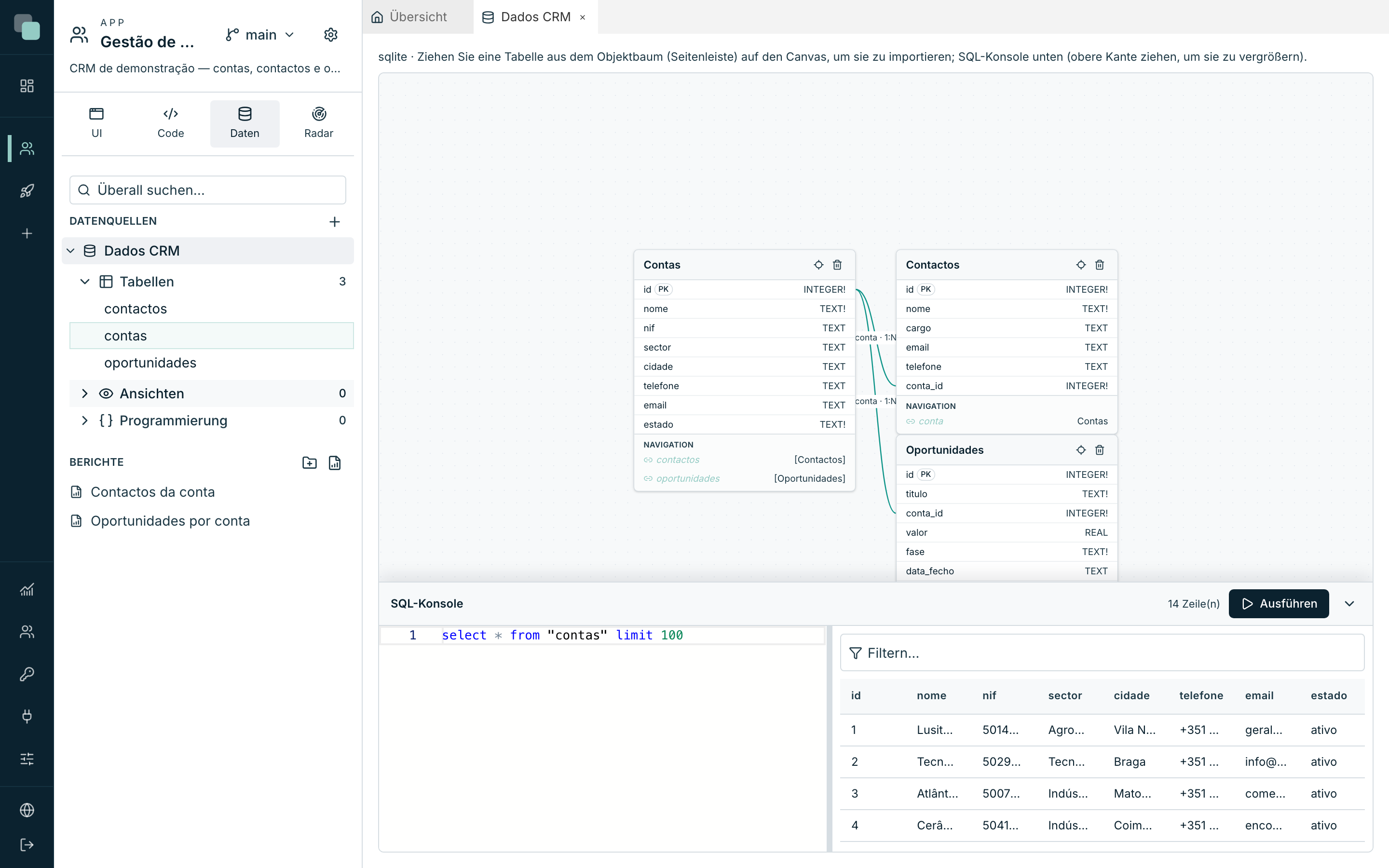Click into the SQL editor line 1
1389x868 pixels.
coord(603,635)
